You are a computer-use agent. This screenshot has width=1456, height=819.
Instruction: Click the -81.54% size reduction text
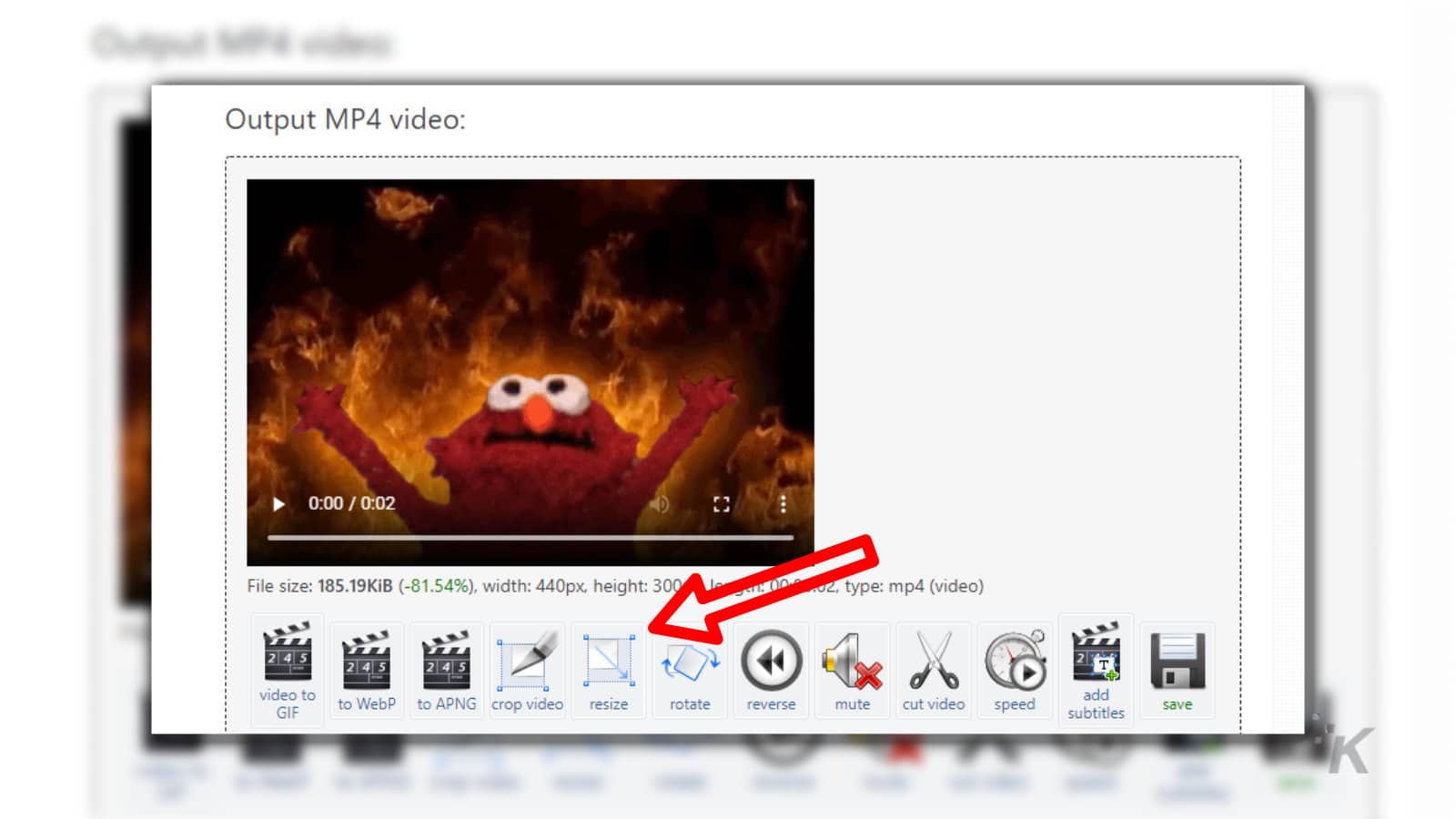tap(437, 586)
